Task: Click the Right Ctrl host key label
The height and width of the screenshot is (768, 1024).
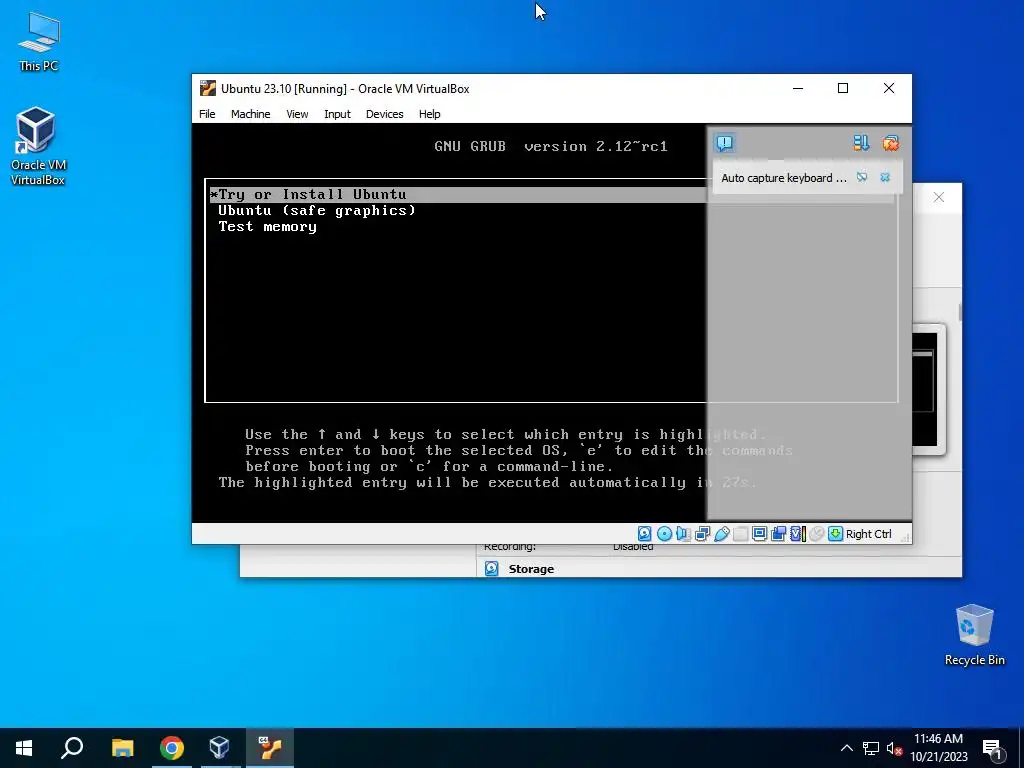Action: point(869,534)
